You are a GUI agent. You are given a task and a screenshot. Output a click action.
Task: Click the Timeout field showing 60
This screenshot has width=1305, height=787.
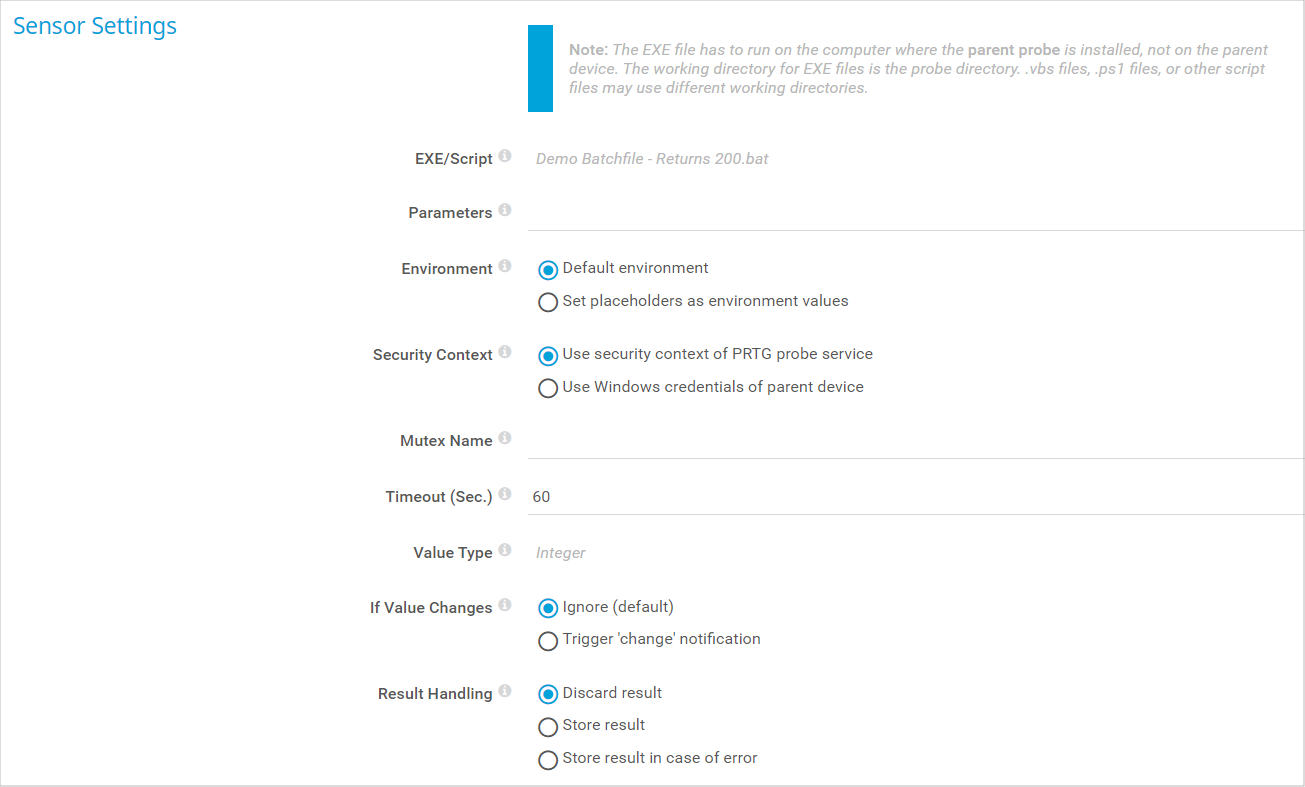tap(916, 496)
